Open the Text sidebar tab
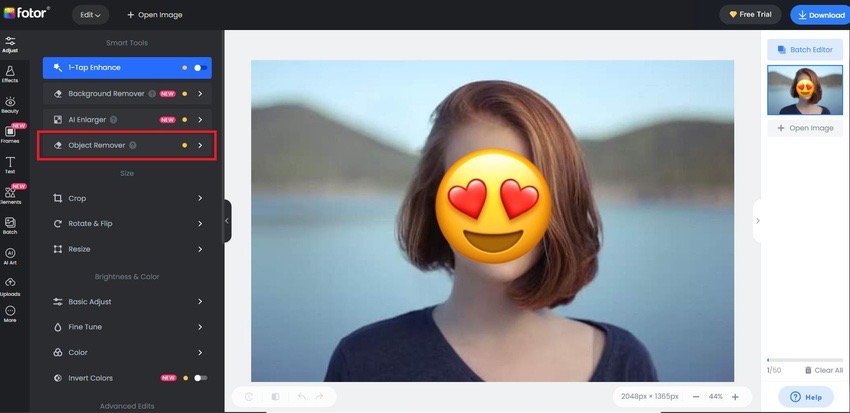This screenshot has width=850, height=413. (x=10, y=165)
